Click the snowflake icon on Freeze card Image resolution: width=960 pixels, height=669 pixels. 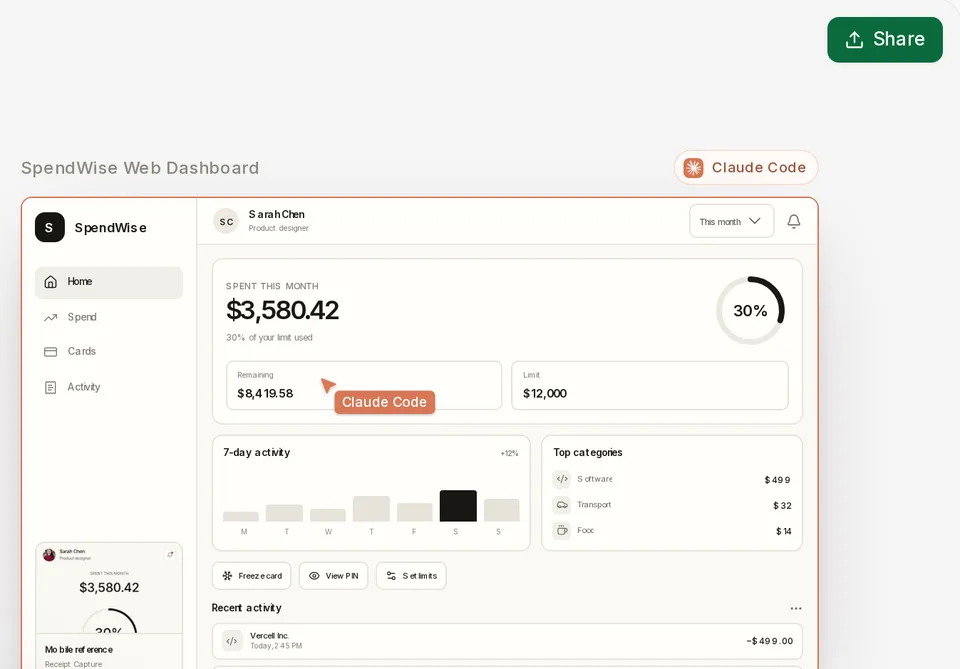(227, 576)
